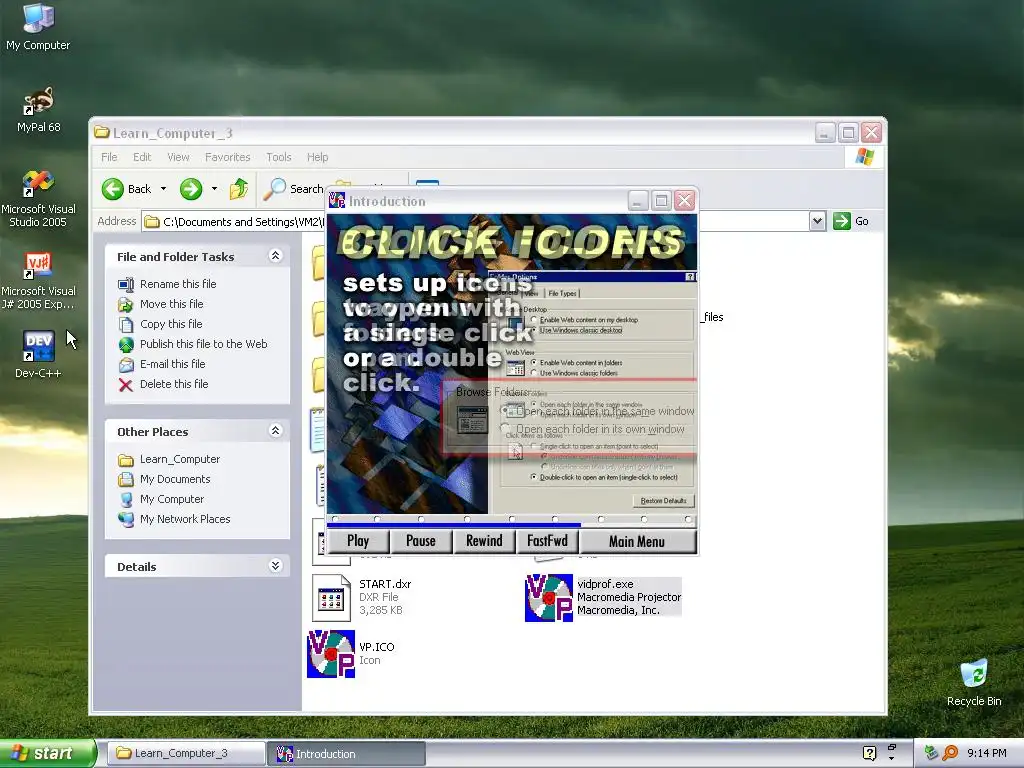Launch Dev-C++ desktop shortcut
This screenshot has height=768, width=1024.
click(x=38, y=354)
